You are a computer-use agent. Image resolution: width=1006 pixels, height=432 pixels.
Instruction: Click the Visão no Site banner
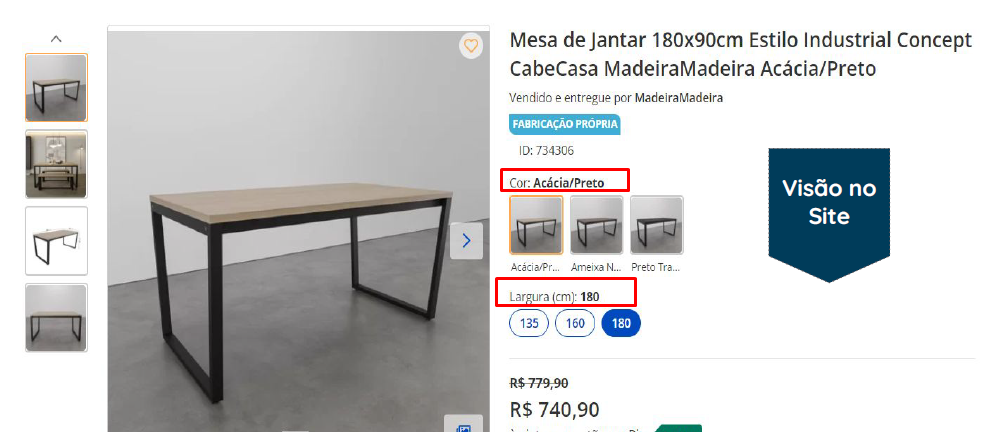829,215
